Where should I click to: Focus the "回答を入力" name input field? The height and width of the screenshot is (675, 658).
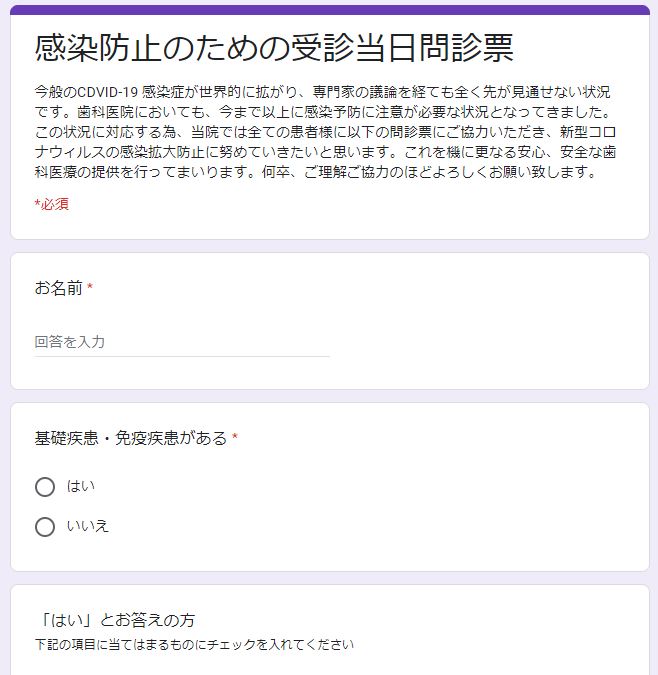coord(181,342)
